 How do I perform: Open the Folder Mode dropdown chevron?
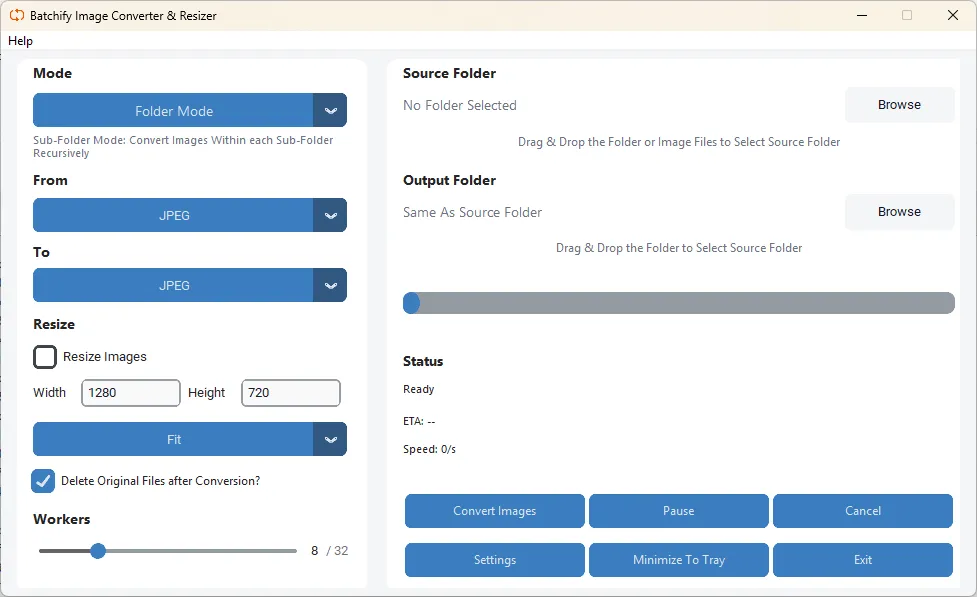(x=331, y=110)
